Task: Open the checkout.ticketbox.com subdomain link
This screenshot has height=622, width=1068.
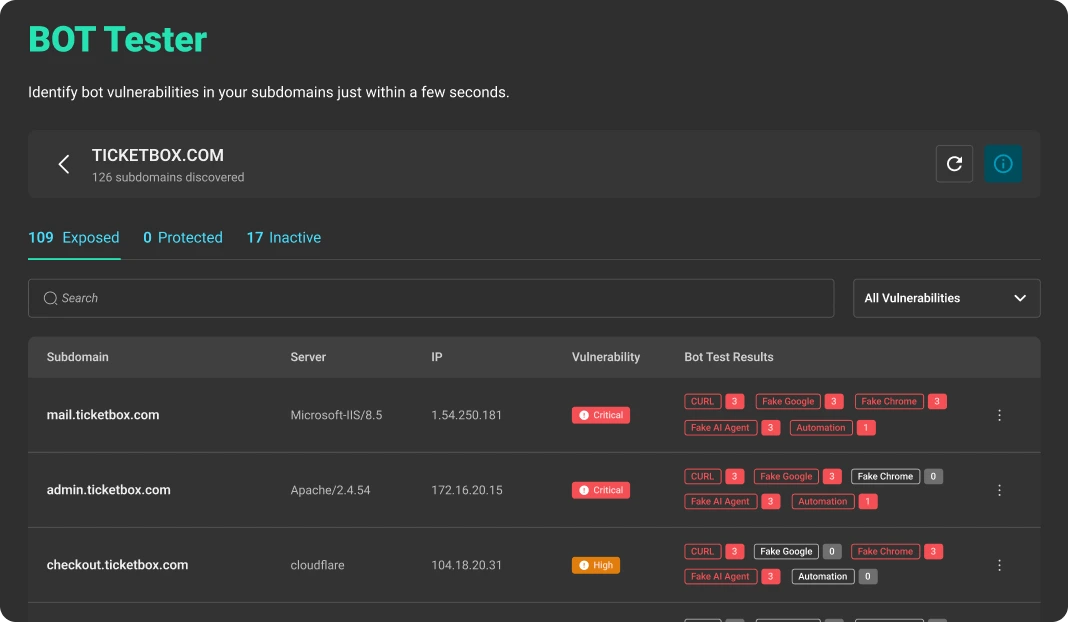Action: [x=117, y=565]
